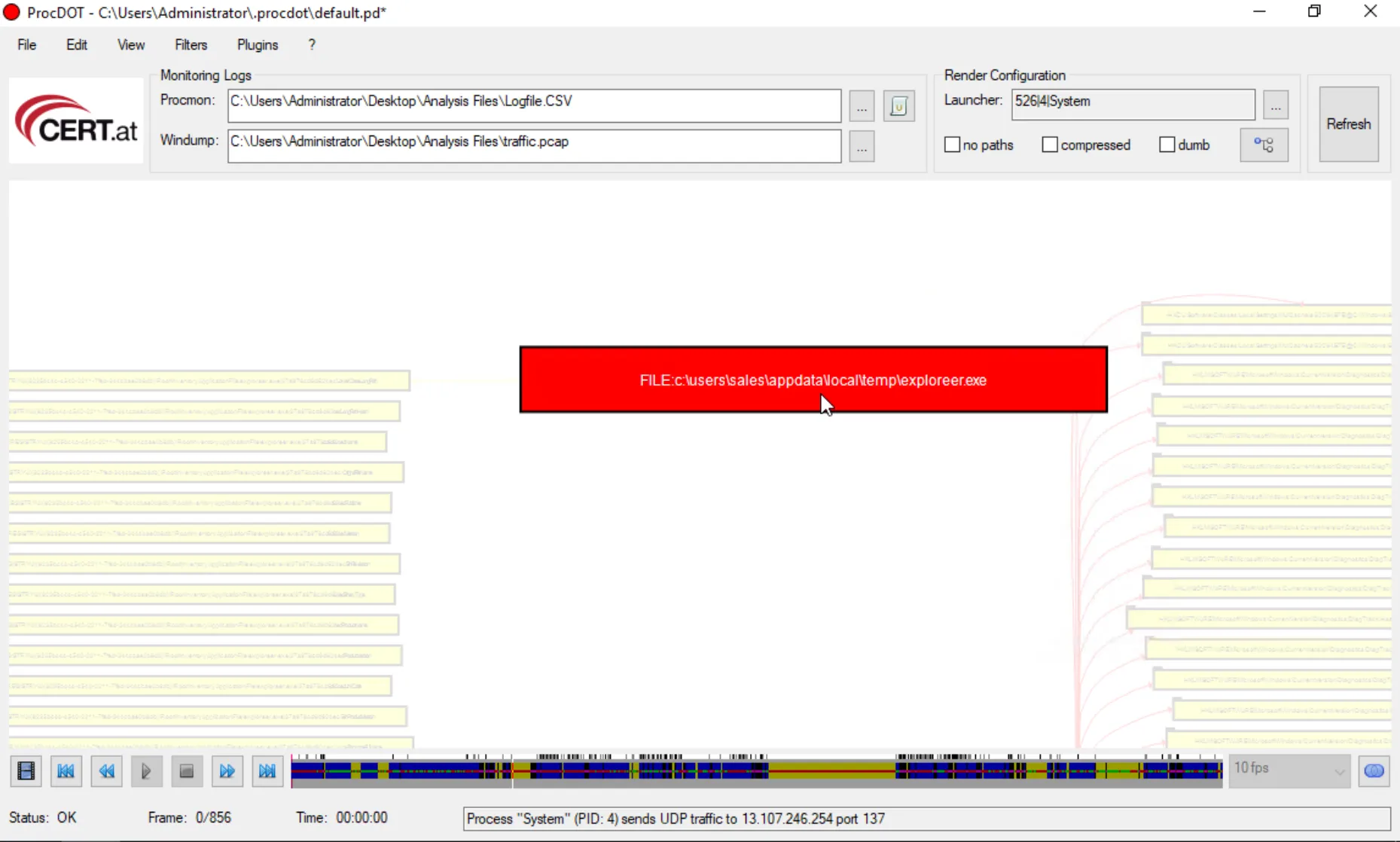Click the Procmon log reload icon
This screenshot has height=842, width=1400.
(898, 106)
